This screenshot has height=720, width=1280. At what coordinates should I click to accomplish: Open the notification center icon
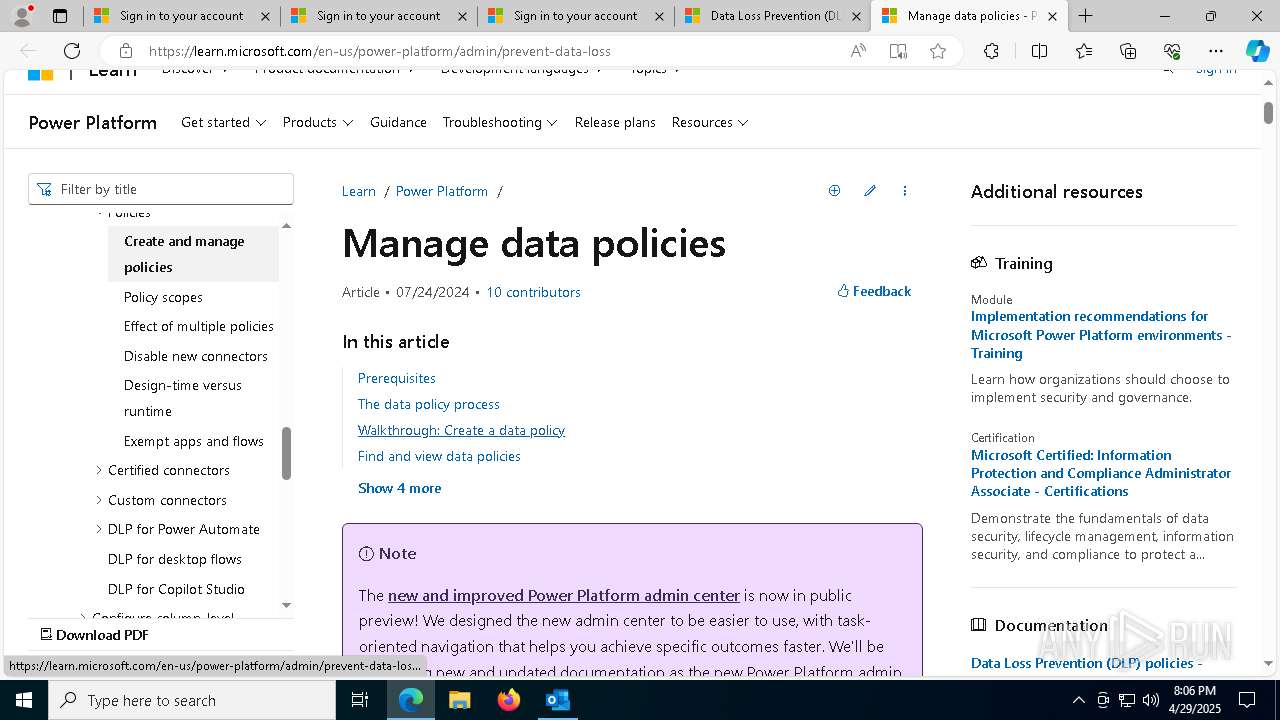(x=1247, y=700)
